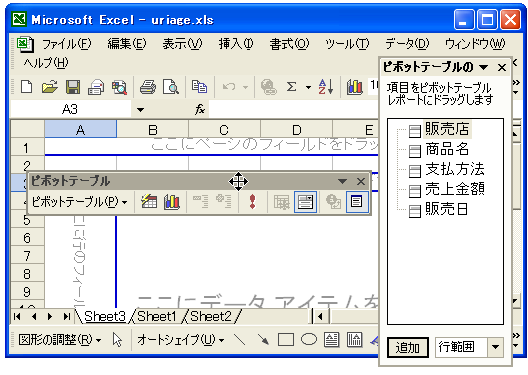The height and width of the screenshot is (375, 528).
Task: Click the Field Settings pivot icon
Action: pyautogui.click(x=333, y=202)
